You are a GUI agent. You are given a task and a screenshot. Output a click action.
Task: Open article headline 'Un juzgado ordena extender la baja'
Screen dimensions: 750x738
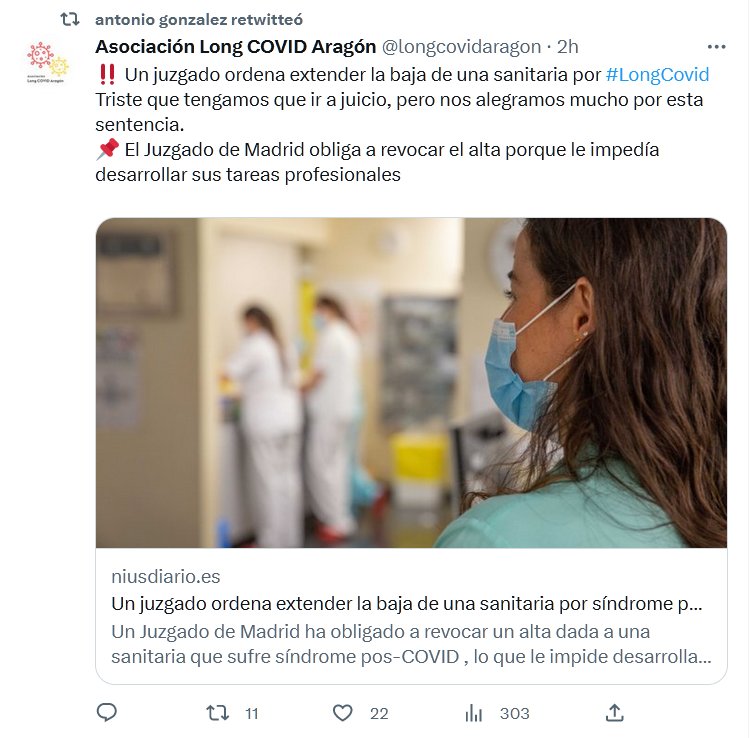pos(407,604)
